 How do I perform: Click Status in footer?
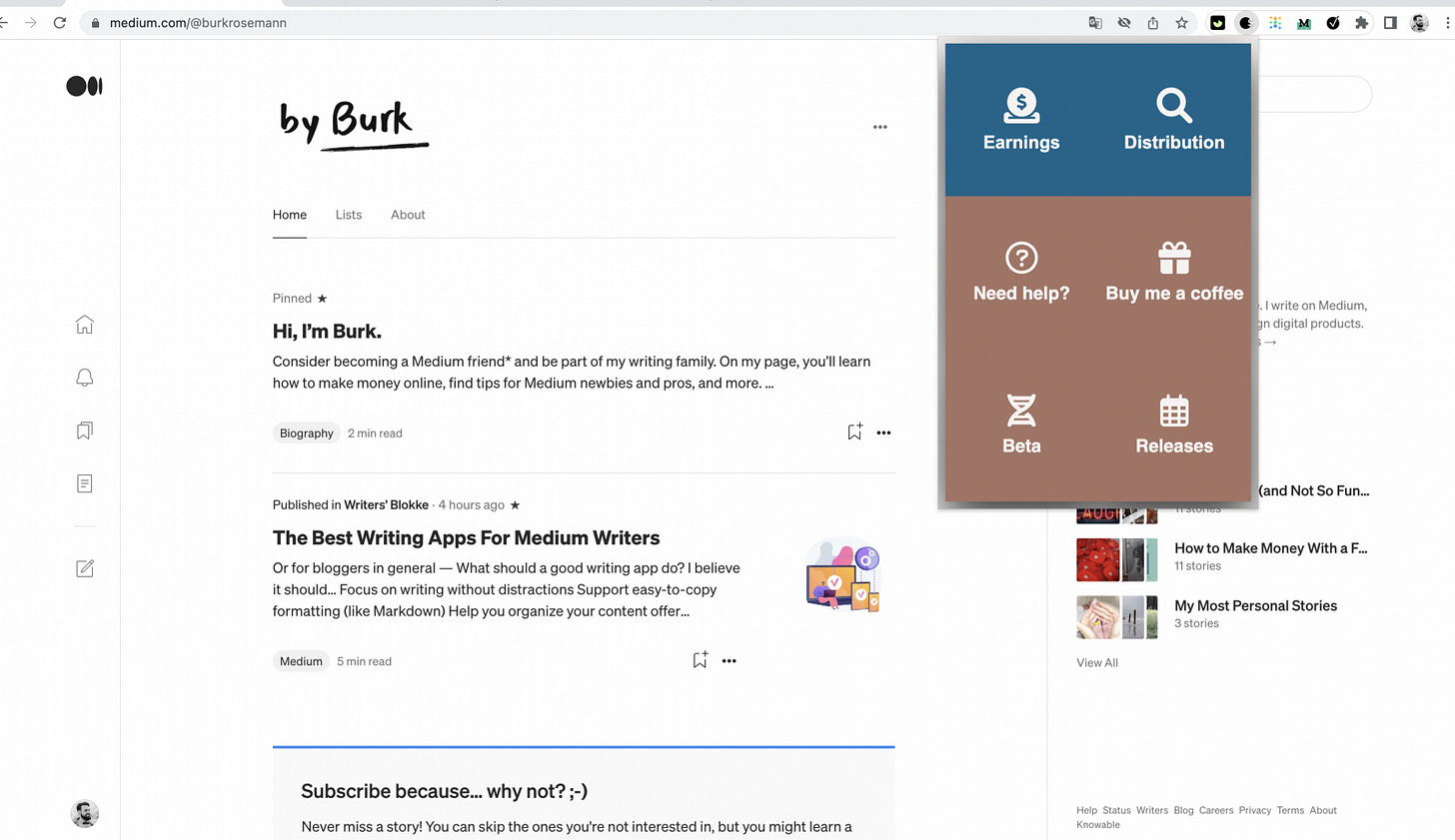point(1116,810)
